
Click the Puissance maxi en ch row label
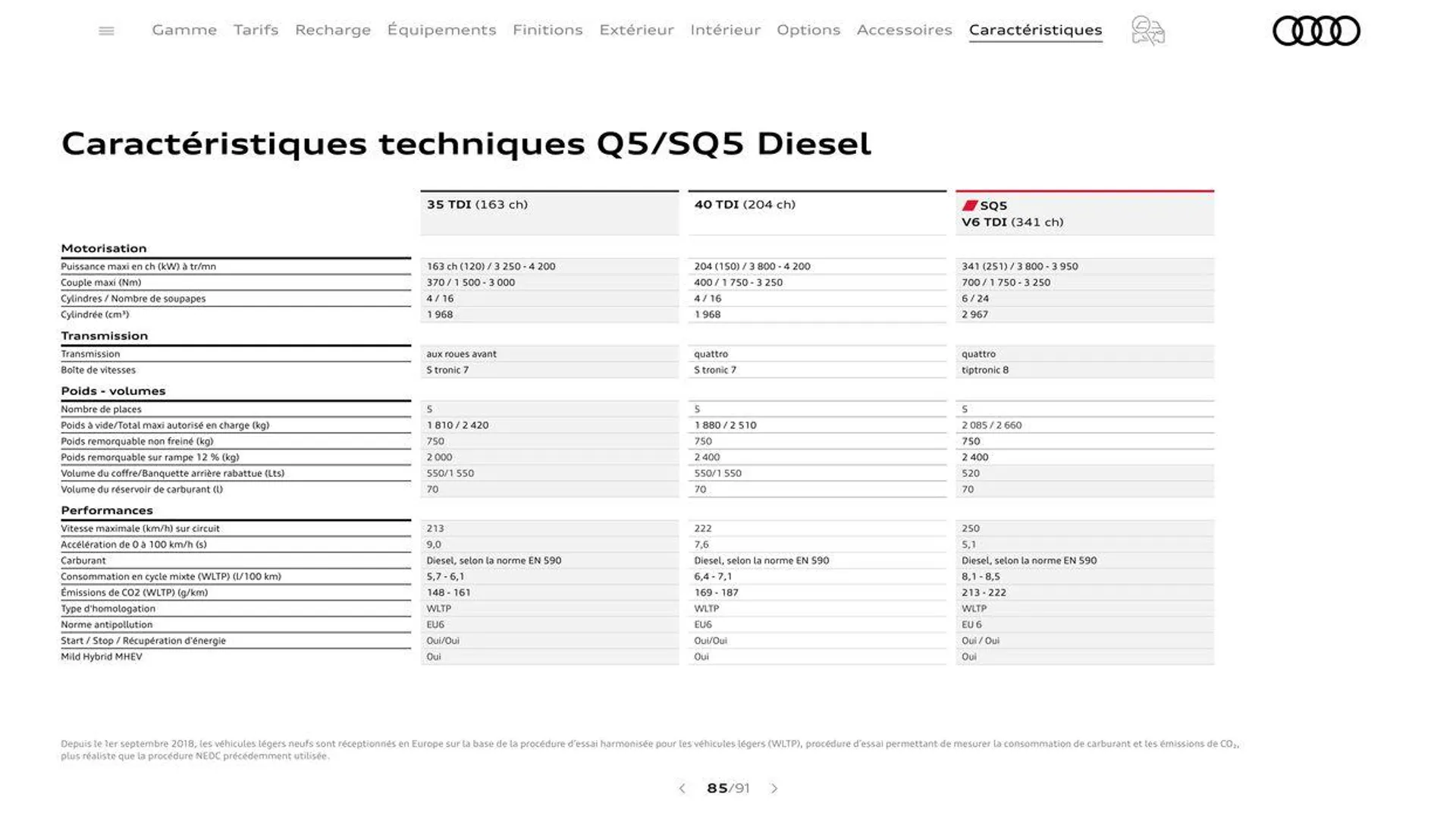tap(138, 266)
